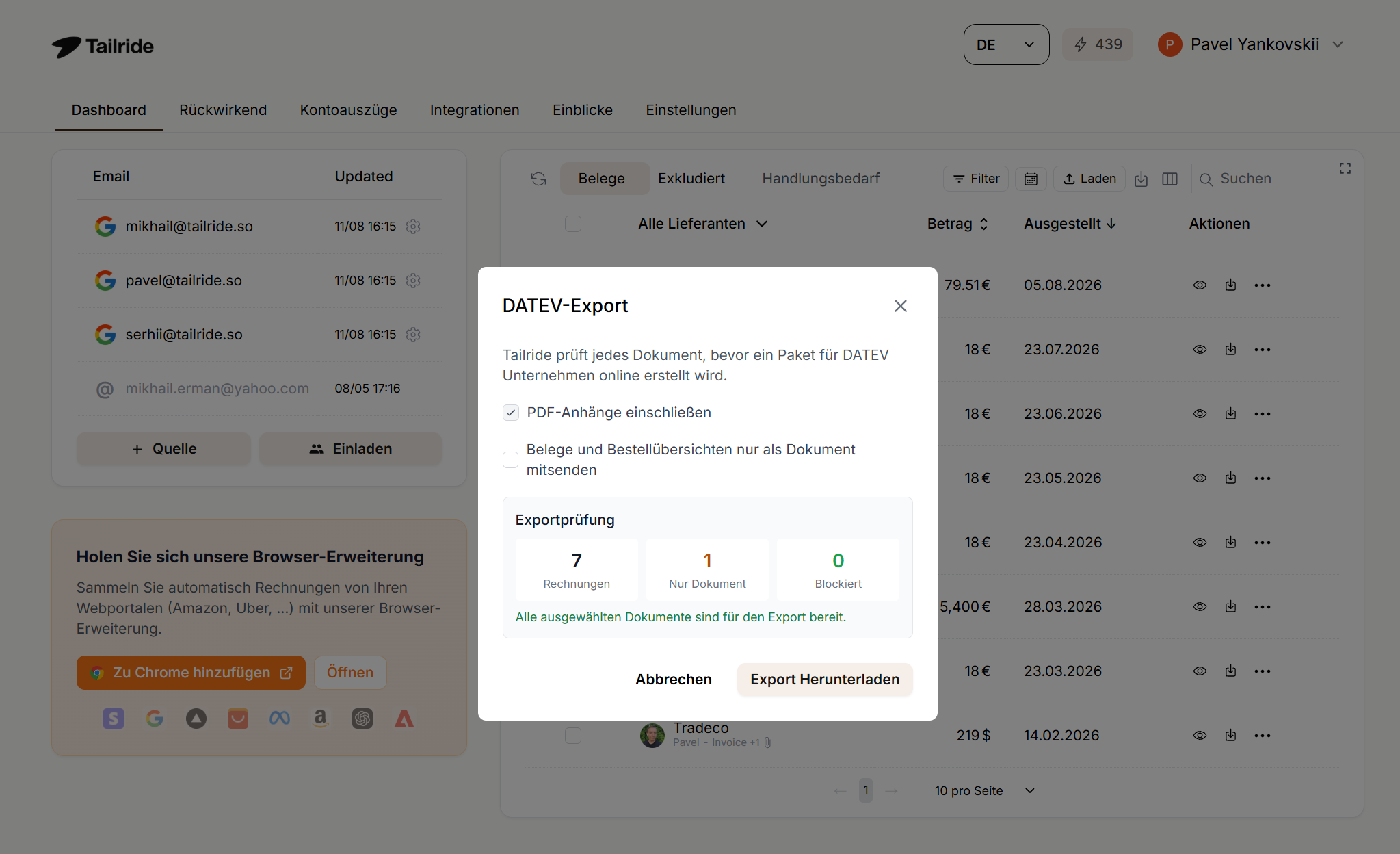
Task: Click the 0 Blockiert stat card
Action: (x=838, y=569)
